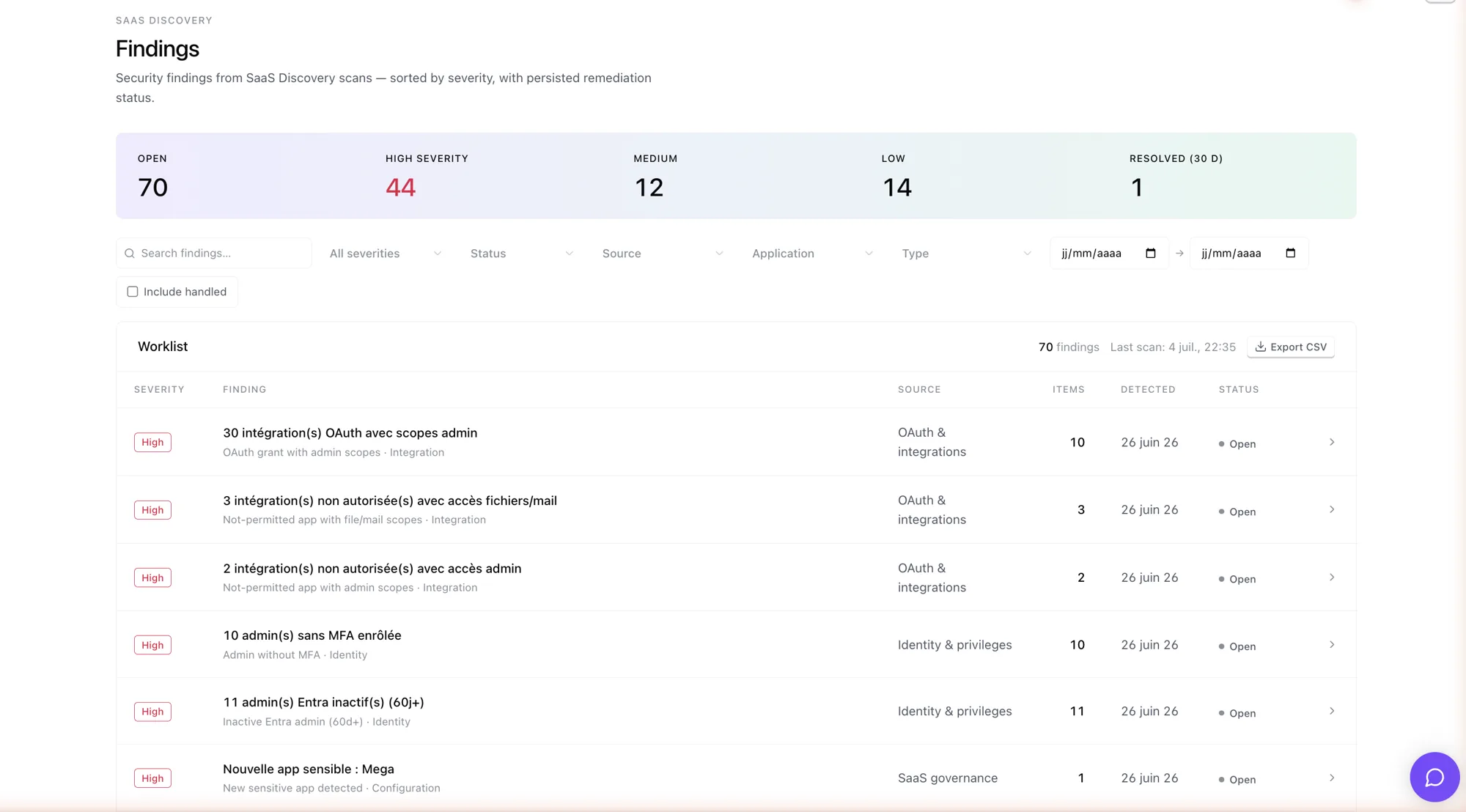Click the '70 findings' count text
This screenshot has height=812, width=1466.
point(1069,347)
